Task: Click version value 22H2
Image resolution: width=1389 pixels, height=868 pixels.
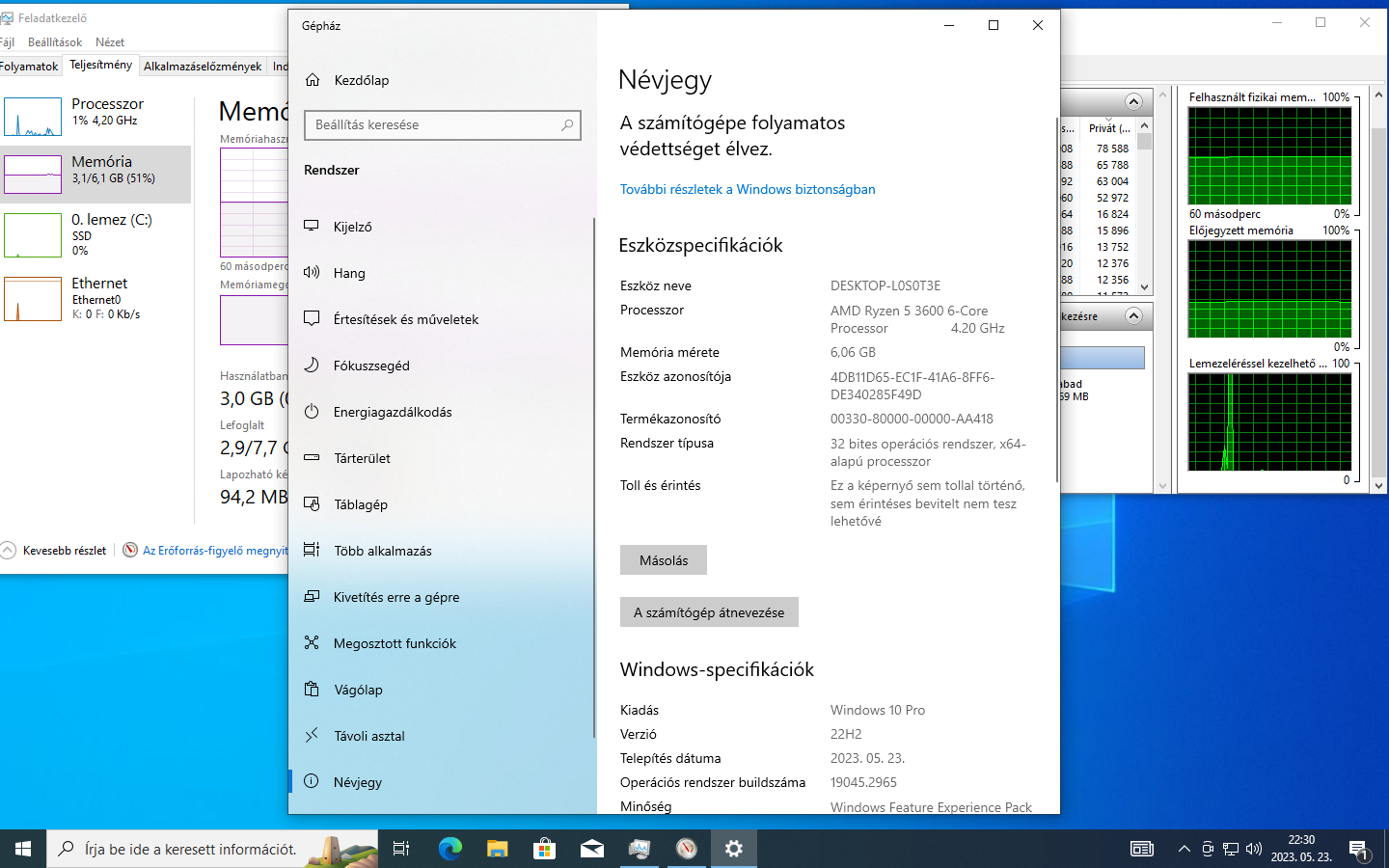Action: pyautogui.click(x=846, y=734)
